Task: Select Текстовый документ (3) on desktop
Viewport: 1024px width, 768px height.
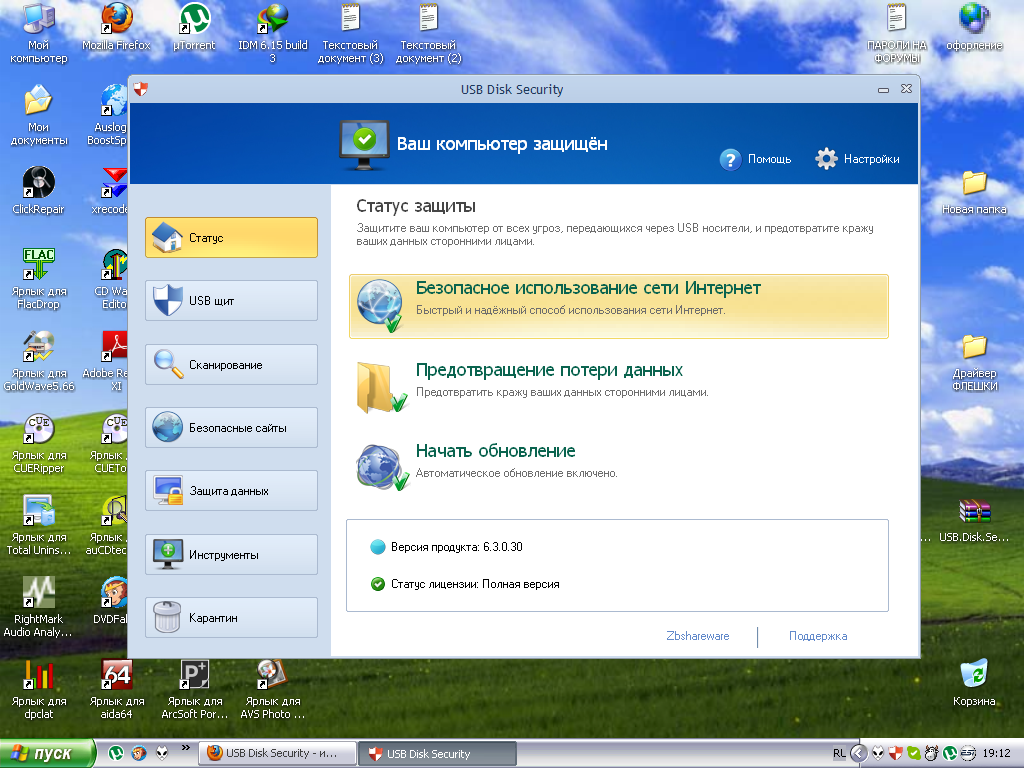Action: point(351,33)
